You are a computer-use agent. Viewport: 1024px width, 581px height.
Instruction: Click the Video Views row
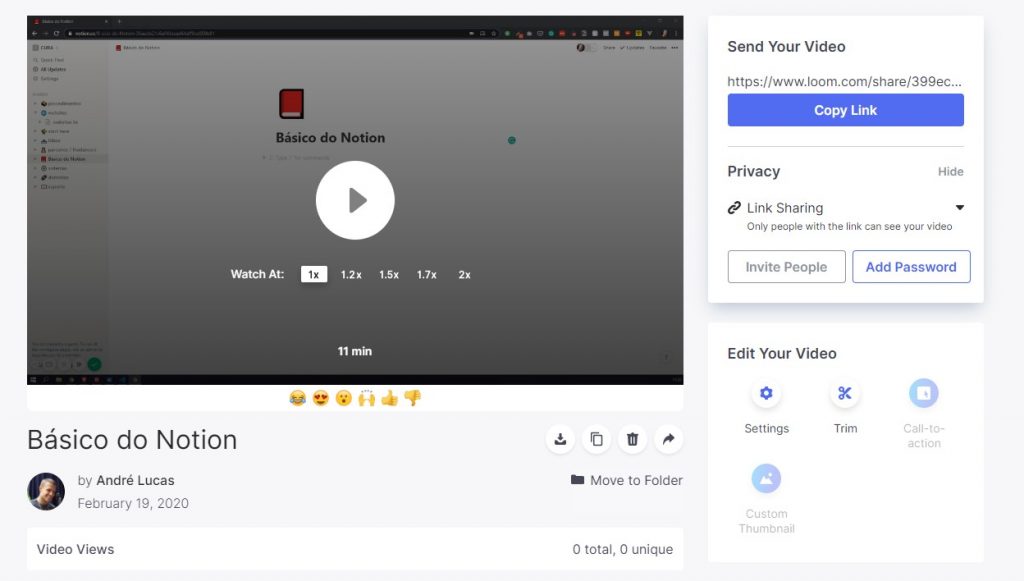[355, 549]
